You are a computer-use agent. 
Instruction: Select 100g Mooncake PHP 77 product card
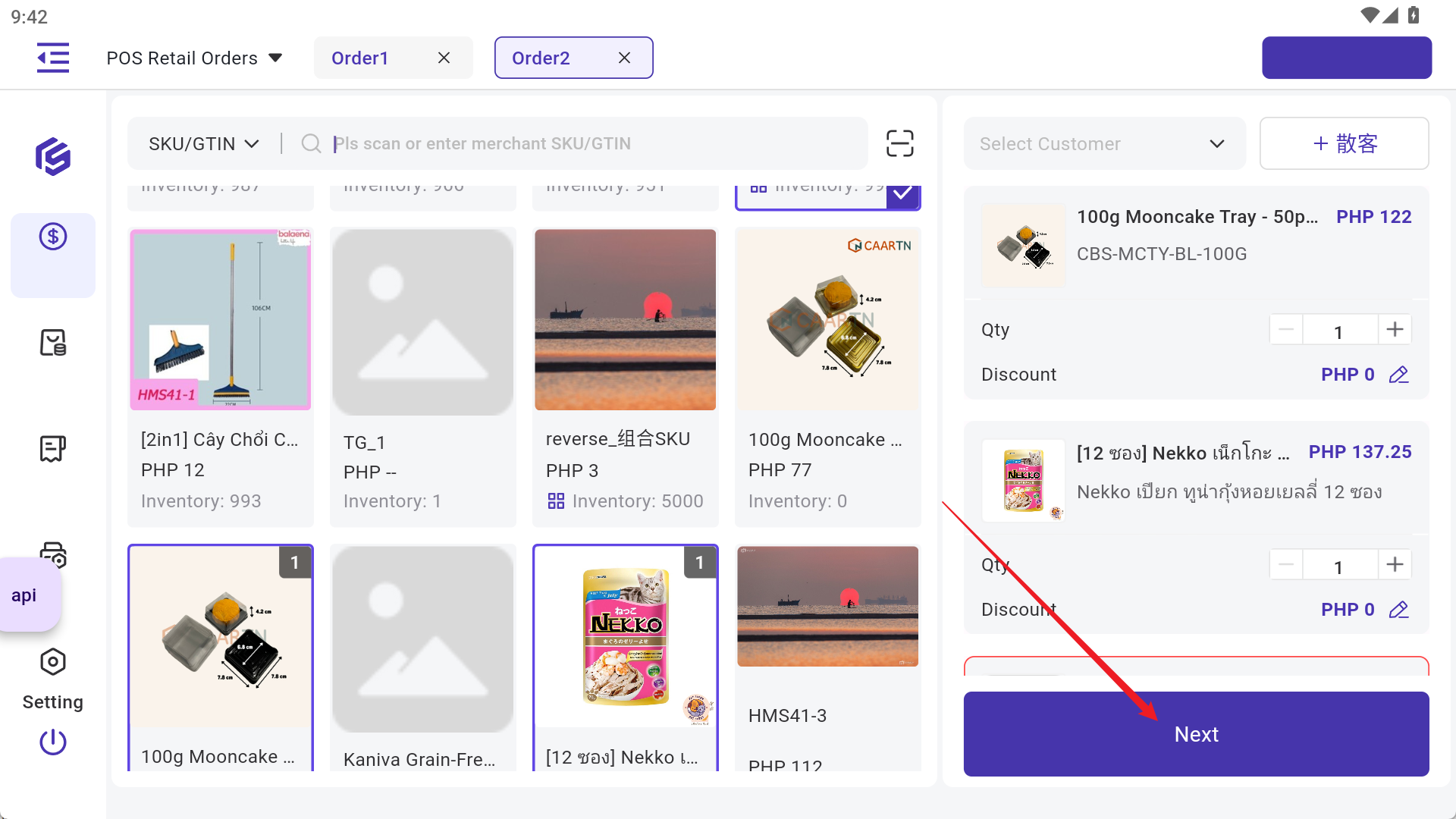tap(828, 377)
